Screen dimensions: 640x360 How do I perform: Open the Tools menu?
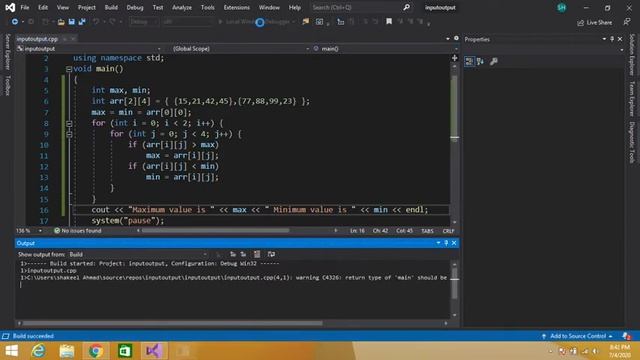point(207,7)
